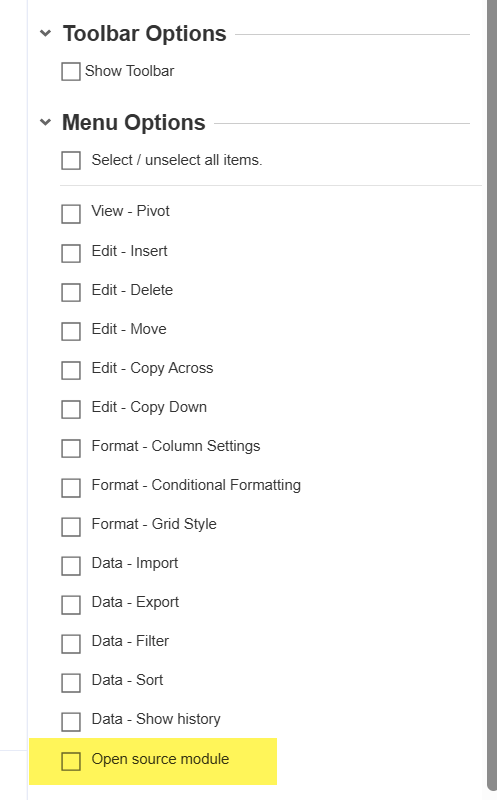
Task: Enable Edit - Copy Across
Action: [x=71, y=370]
